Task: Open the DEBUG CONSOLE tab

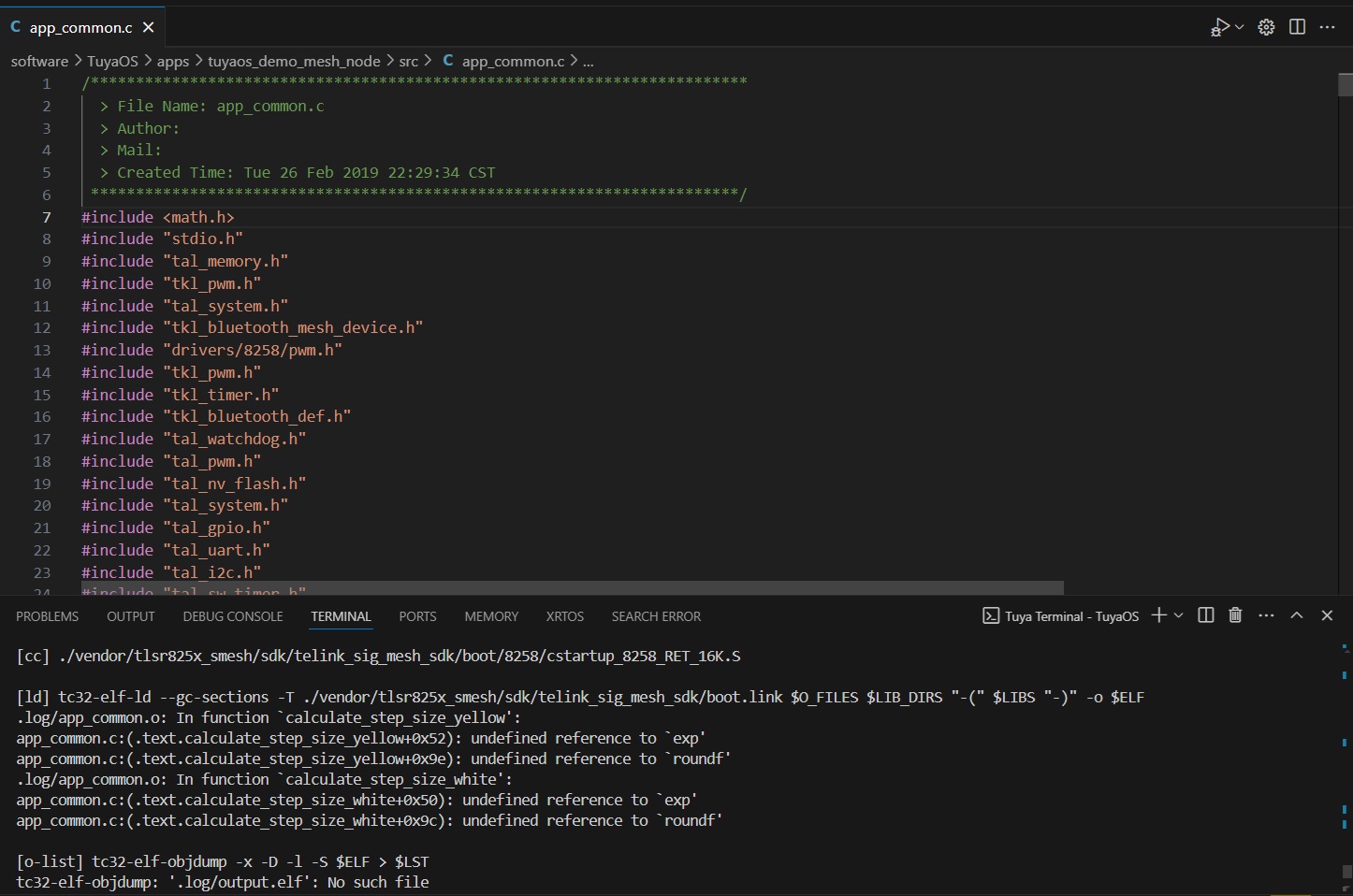Action: tap(233, 616)
